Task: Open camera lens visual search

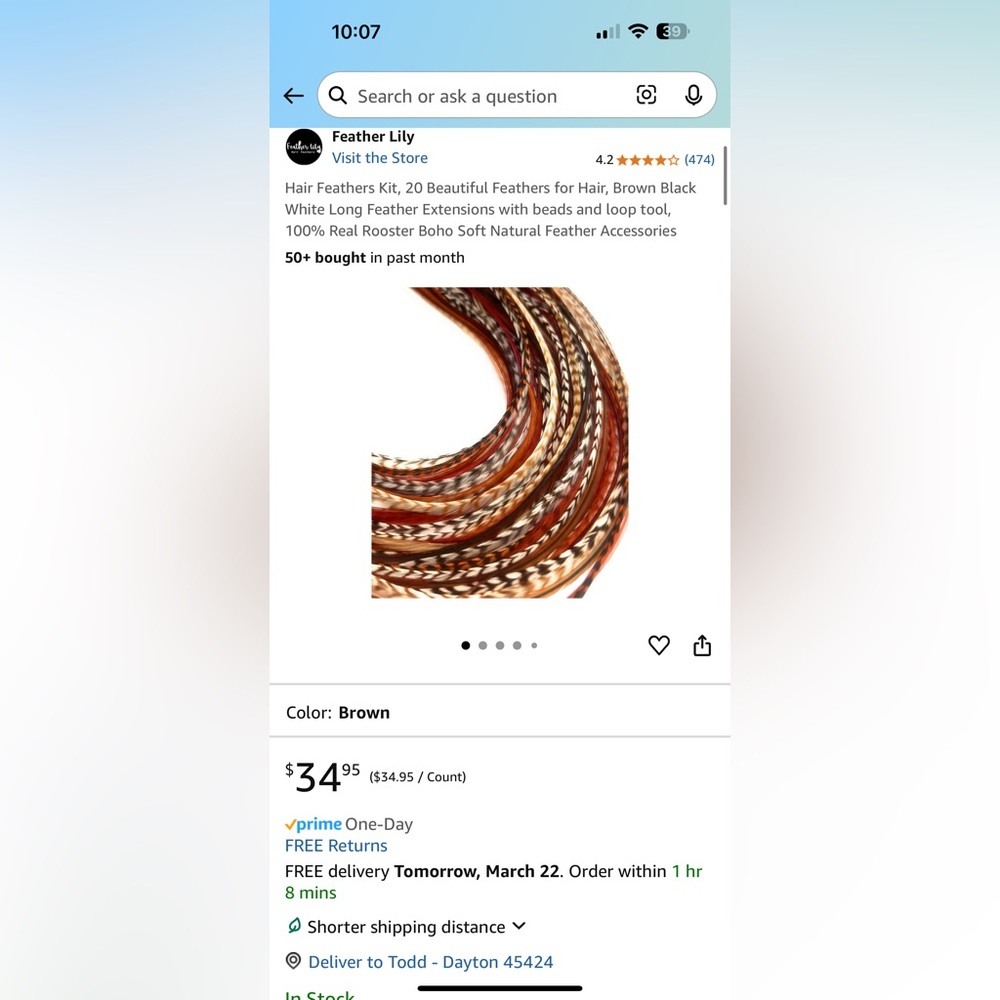Action: pos(646,95)
